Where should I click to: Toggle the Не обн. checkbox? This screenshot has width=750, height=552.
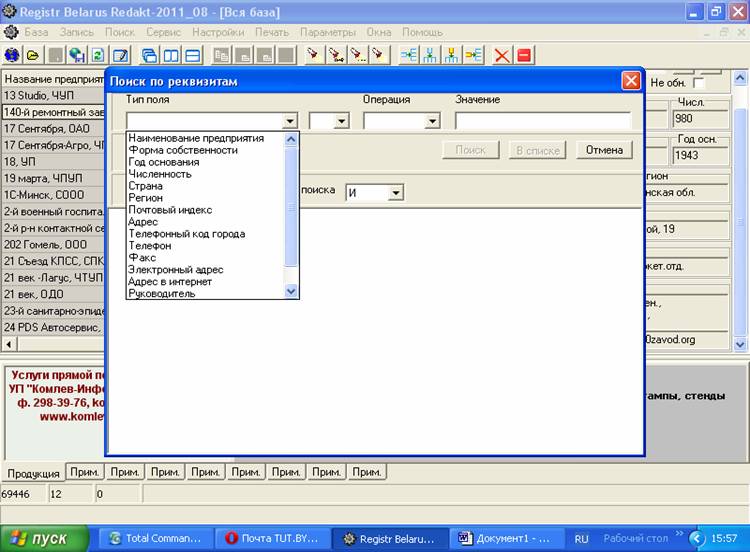point(699,82)
